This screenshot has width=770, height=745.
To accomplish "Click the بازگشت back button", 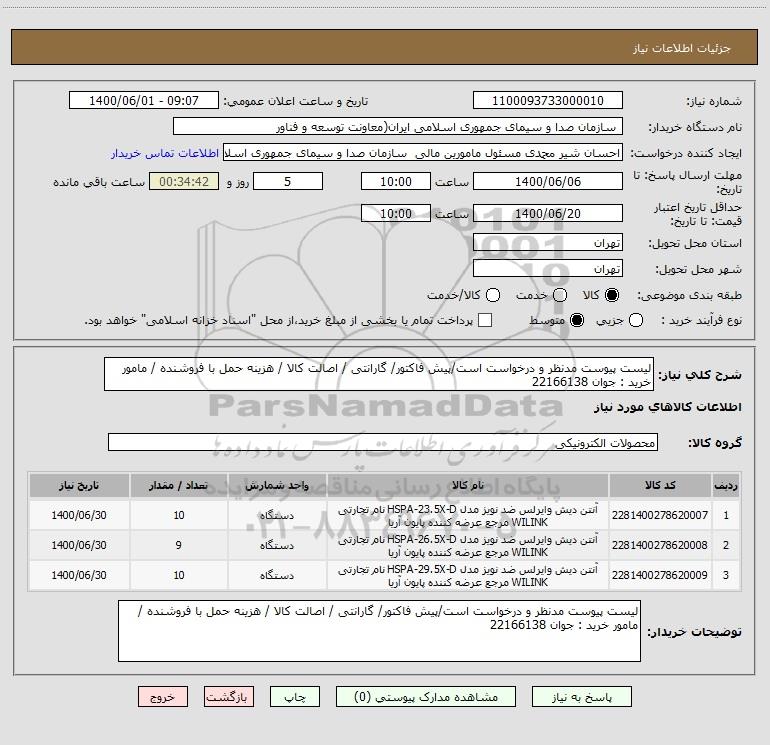I will click(x=229, y=697).
